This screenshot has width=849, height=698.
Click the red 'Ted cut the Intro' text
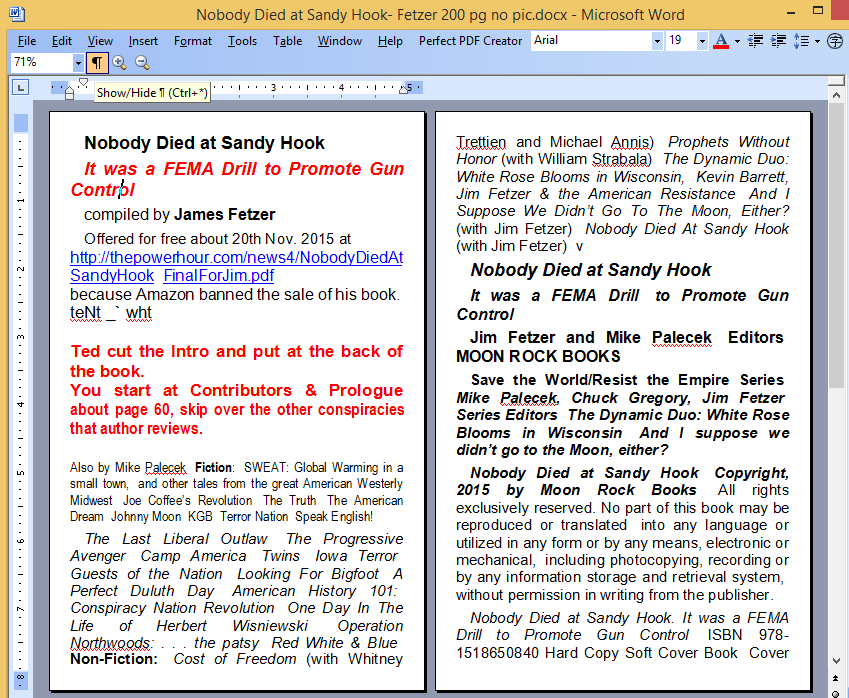coord(141,351)
